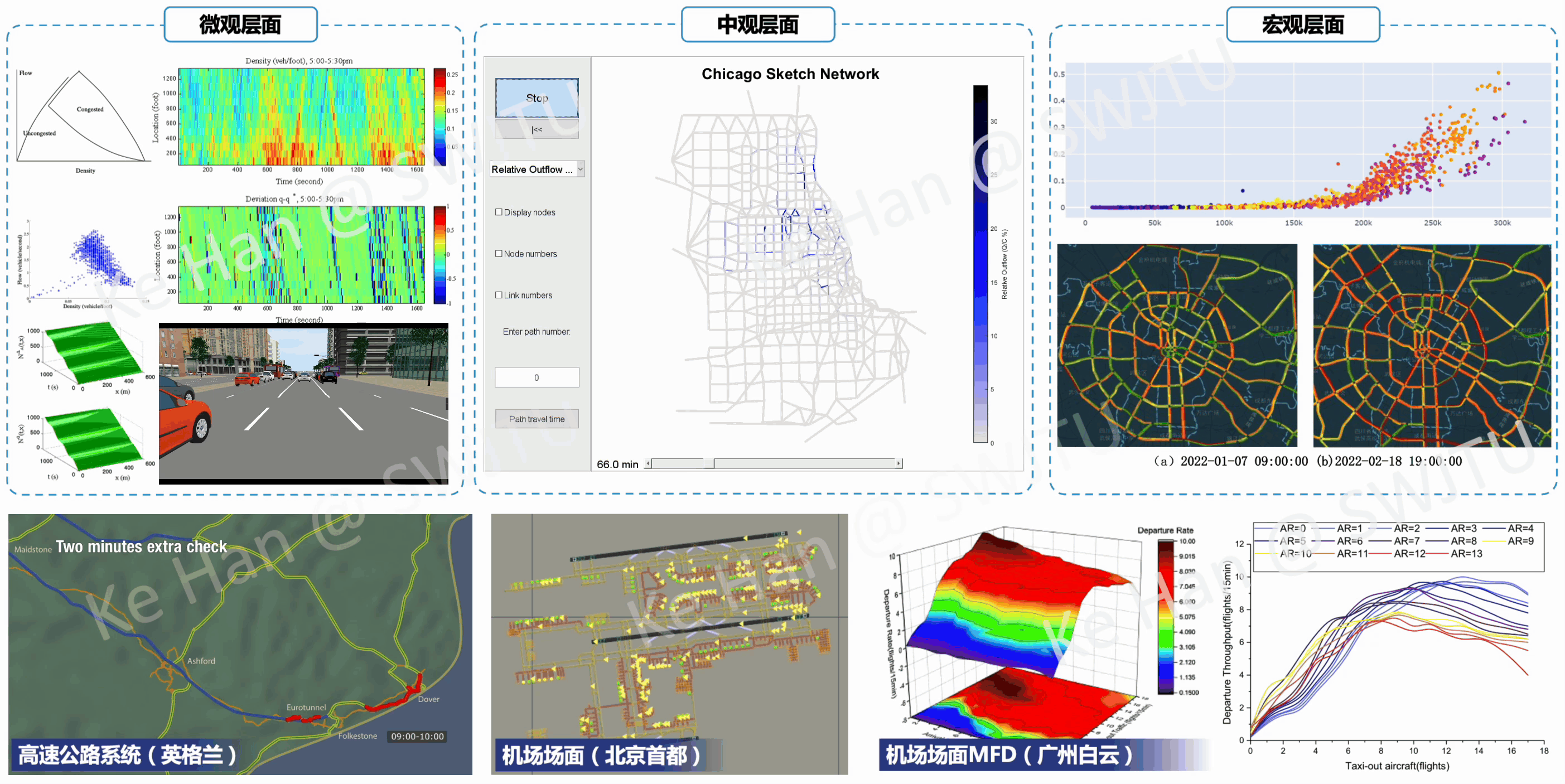Expand the Relative Outflow combo box arrow
The image size is (1565, 784).
click(581, 170)
